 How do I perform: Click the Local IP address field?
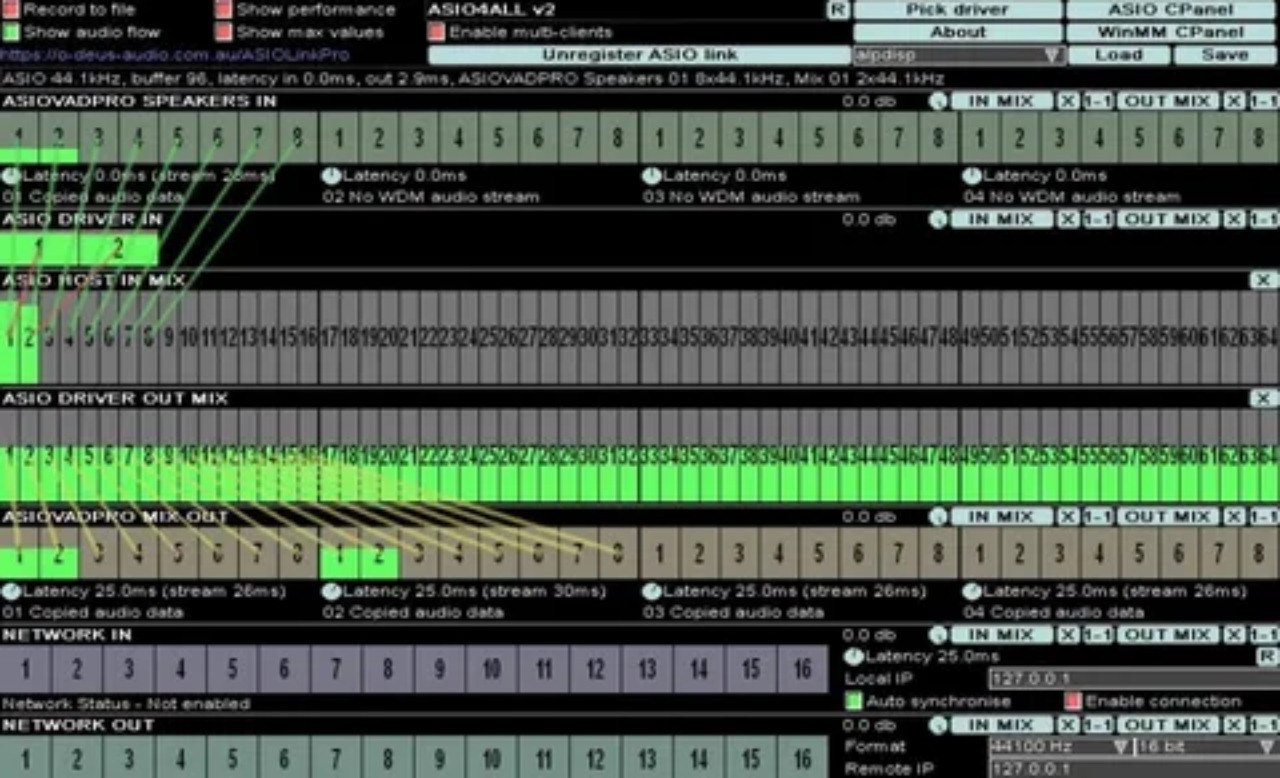1133,679
